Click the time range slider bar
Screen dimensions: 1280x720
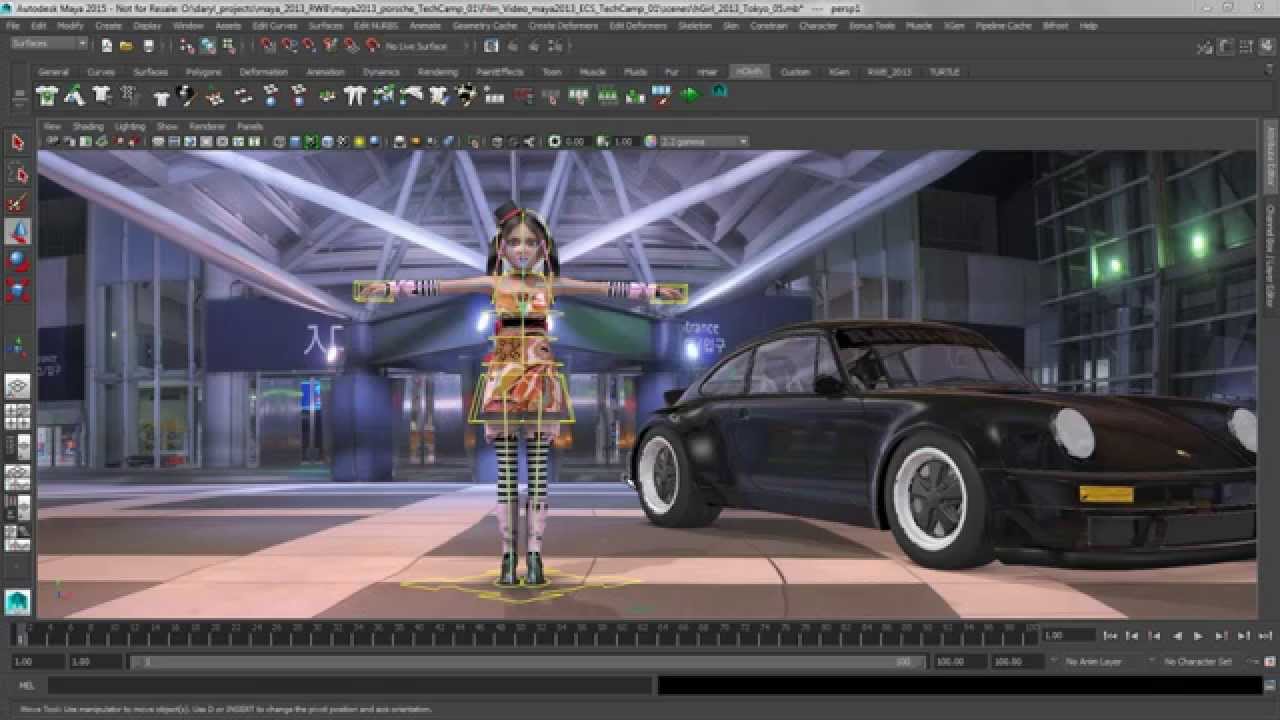(x=529, y=662)
